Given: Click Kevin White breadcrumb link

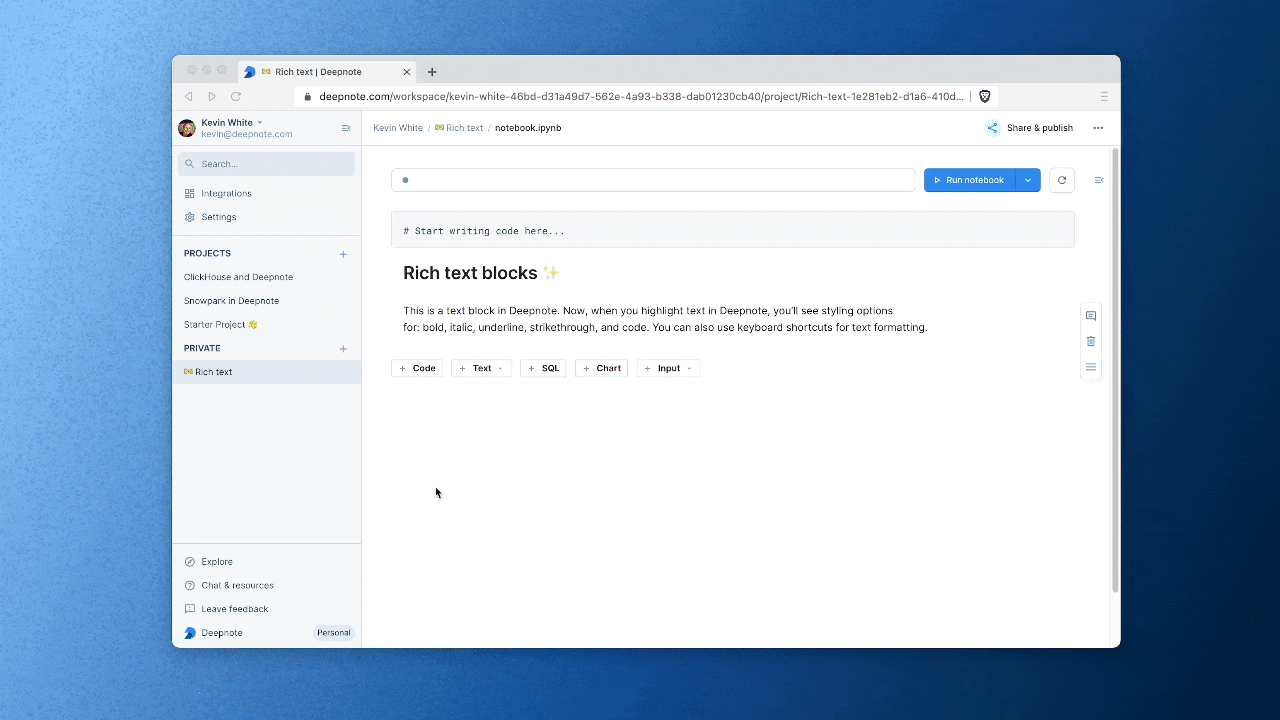Looking at the screenshot, I should (398, 128).
